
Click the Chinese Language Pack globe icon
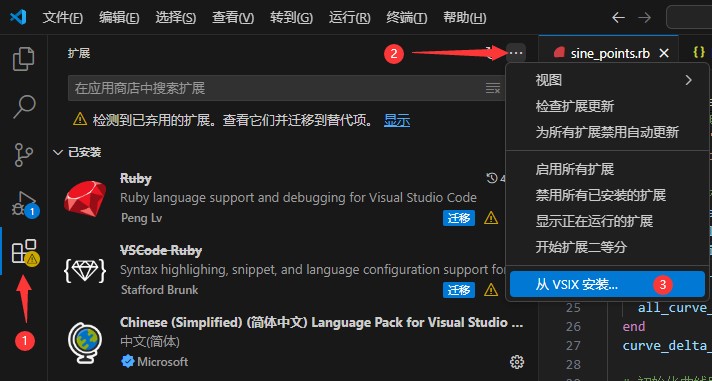pyautogui.click(x=85, y=344)
